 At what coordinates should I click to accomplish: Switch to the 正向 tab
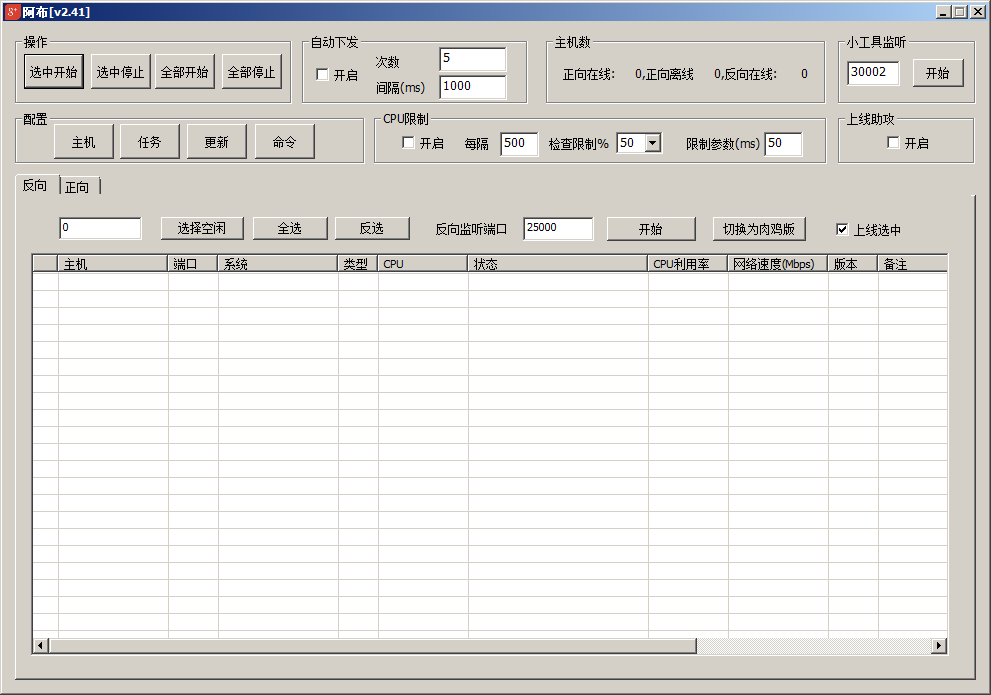point(77,187)
